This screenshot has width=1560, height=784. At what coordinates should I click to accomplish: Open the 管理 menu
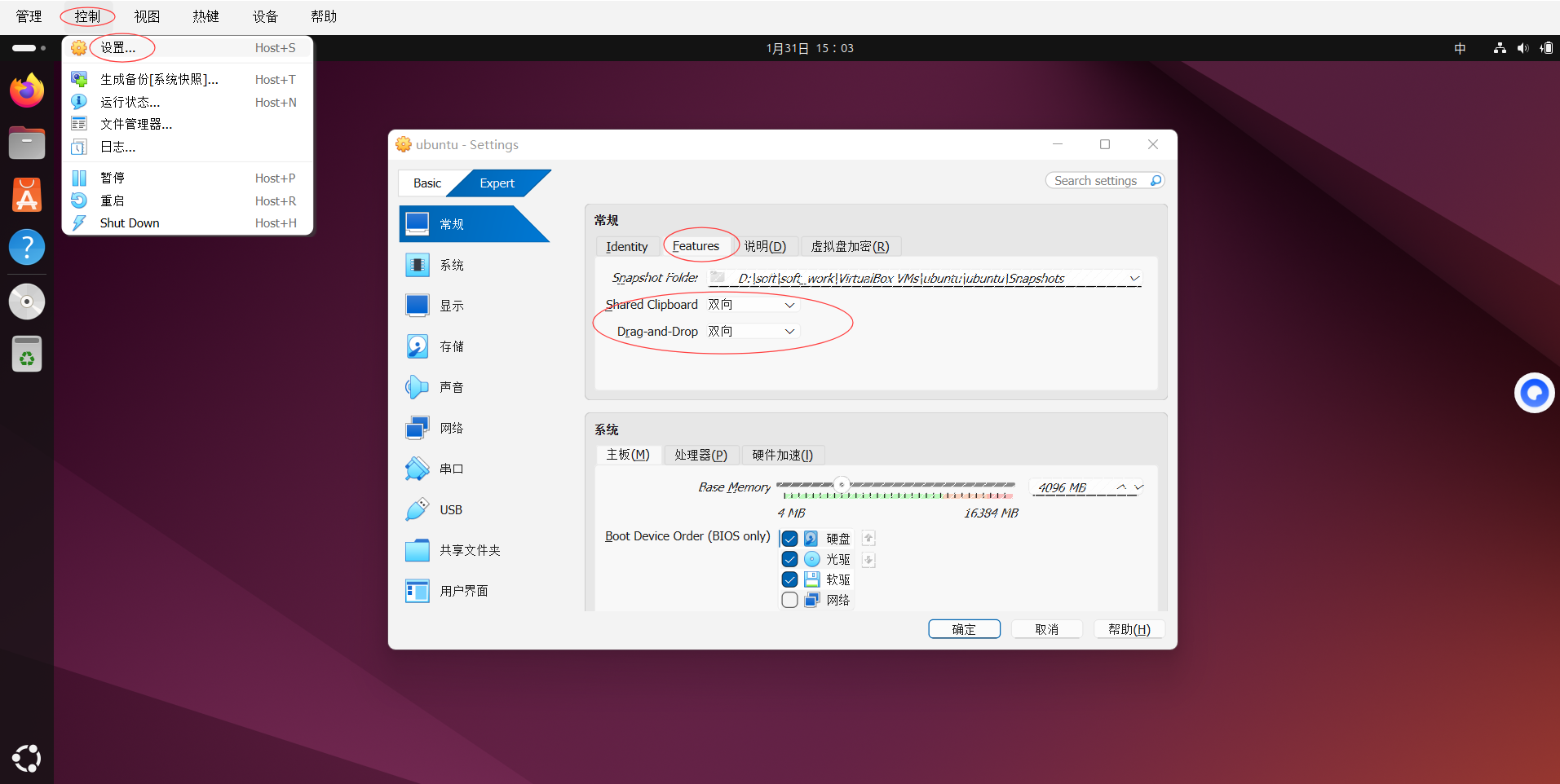tap(29, 16)
